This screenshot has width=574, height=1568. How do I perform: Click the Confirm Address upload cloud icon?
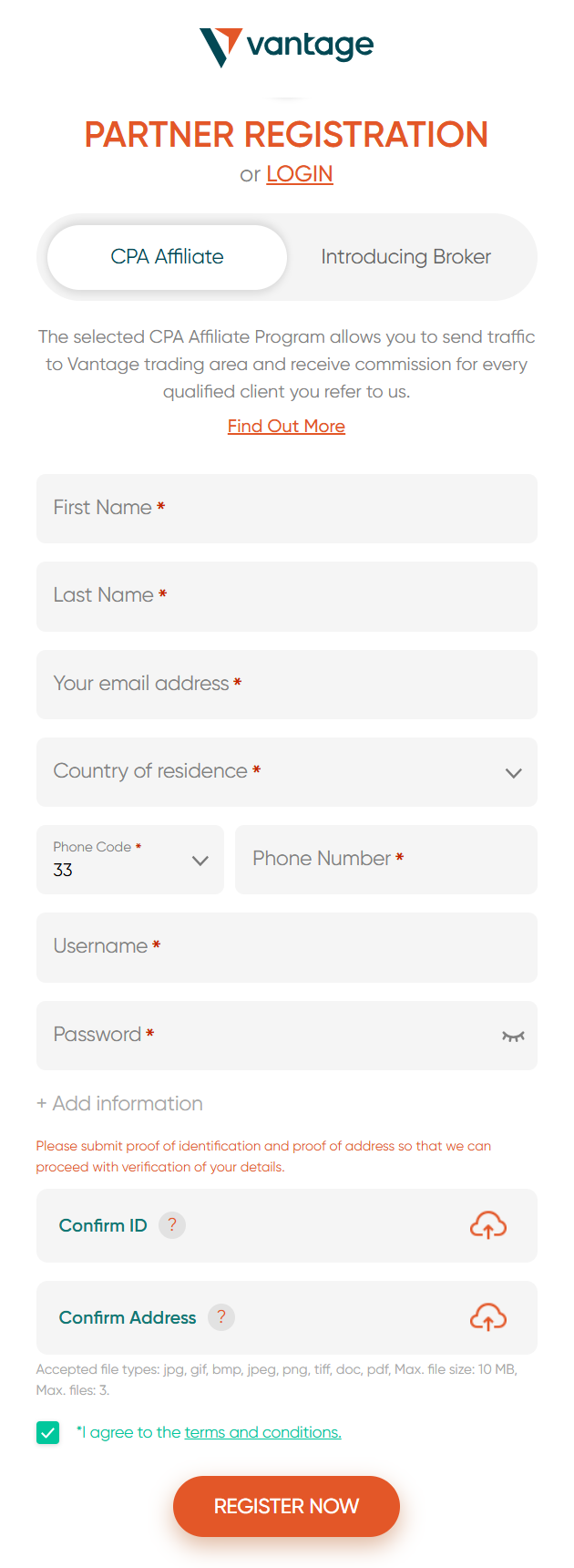487,1317
